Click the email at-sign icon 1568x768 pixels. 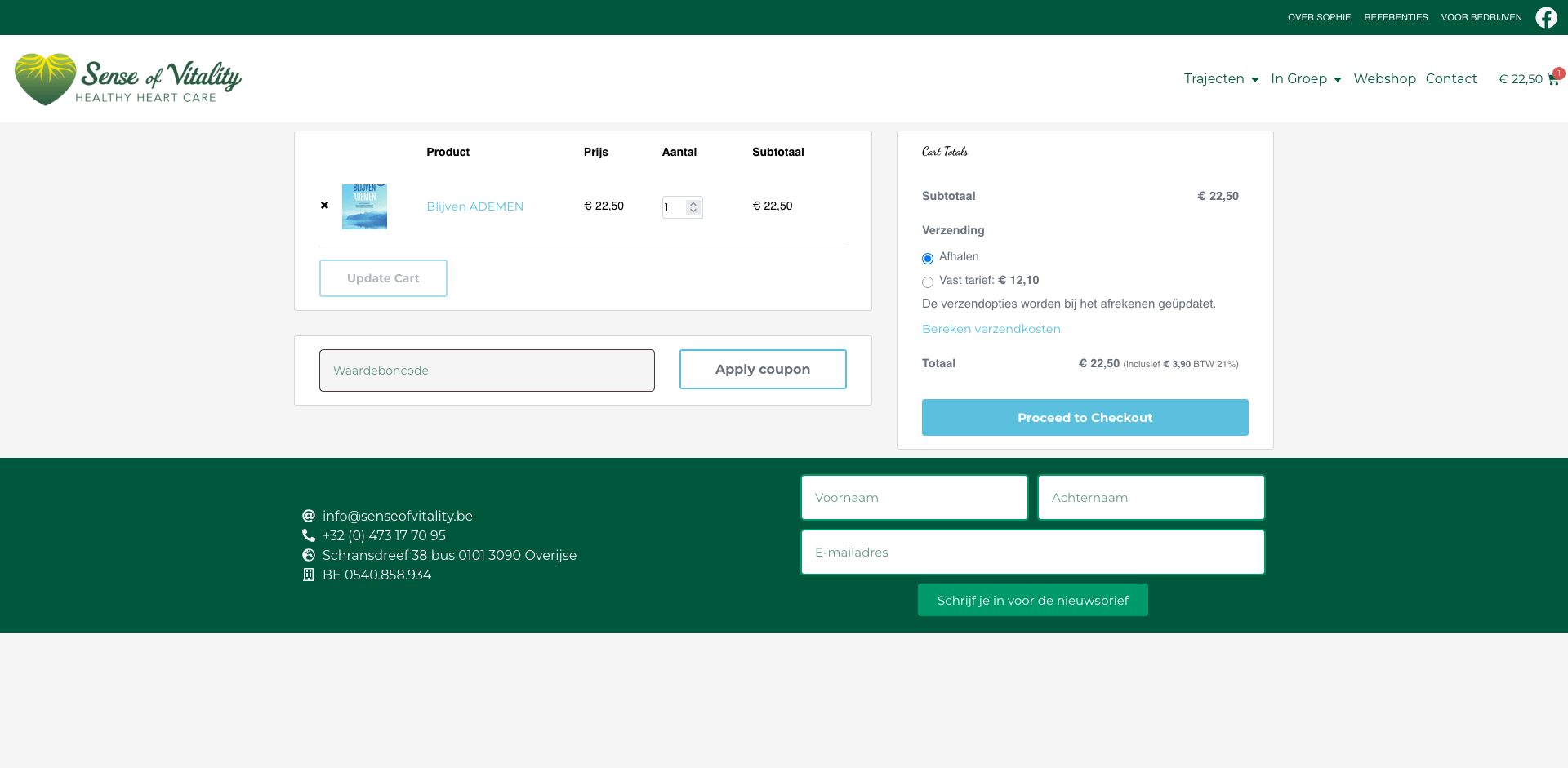(x=309, y=516)
